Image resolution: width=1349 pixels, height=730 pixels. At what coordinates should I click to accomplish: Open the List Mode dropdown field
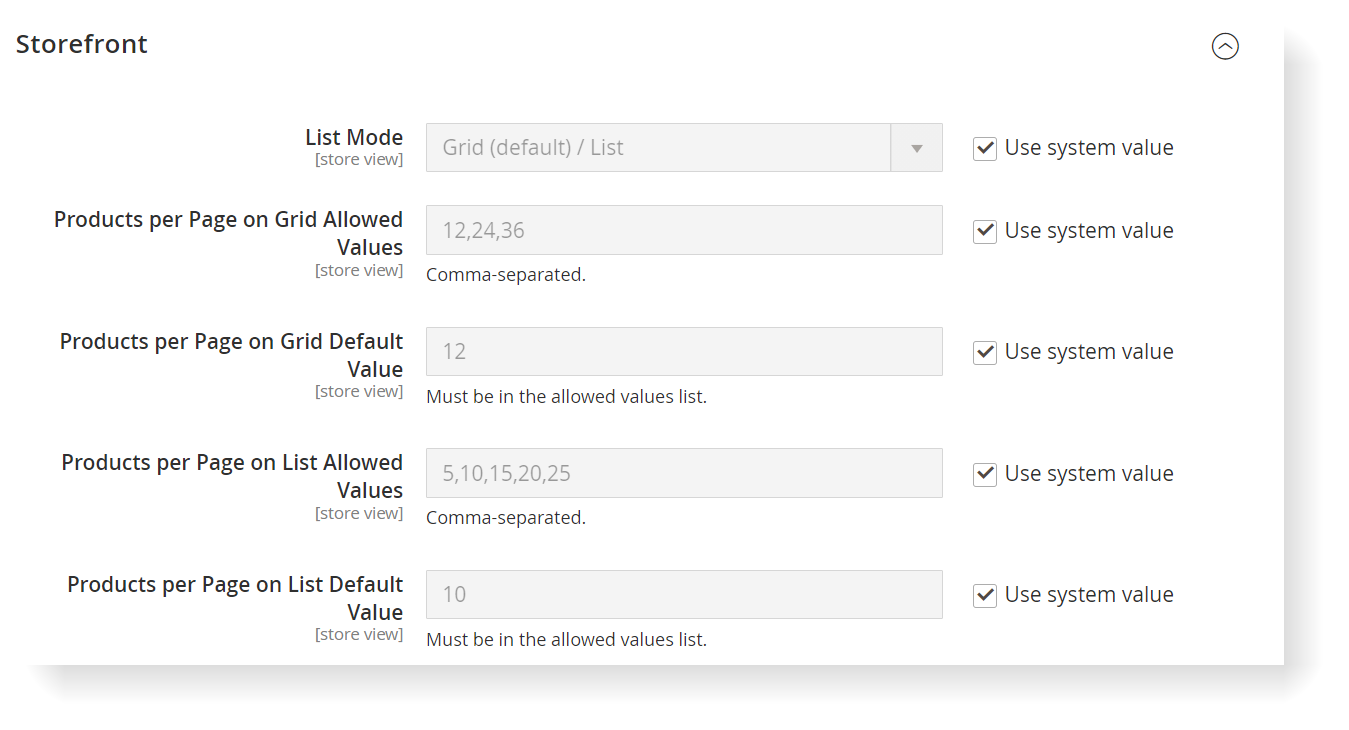click(x=658, y=148)
